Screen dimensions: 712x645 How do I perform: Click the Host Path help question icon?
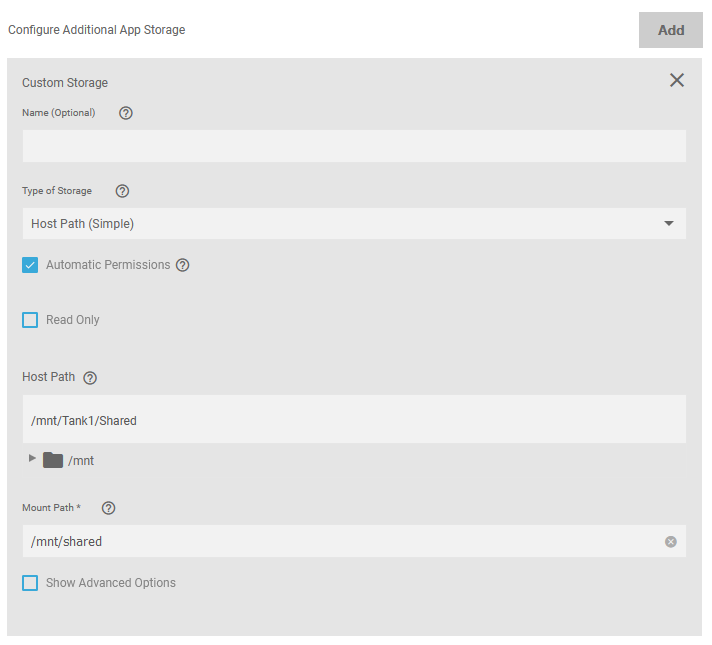90,378
